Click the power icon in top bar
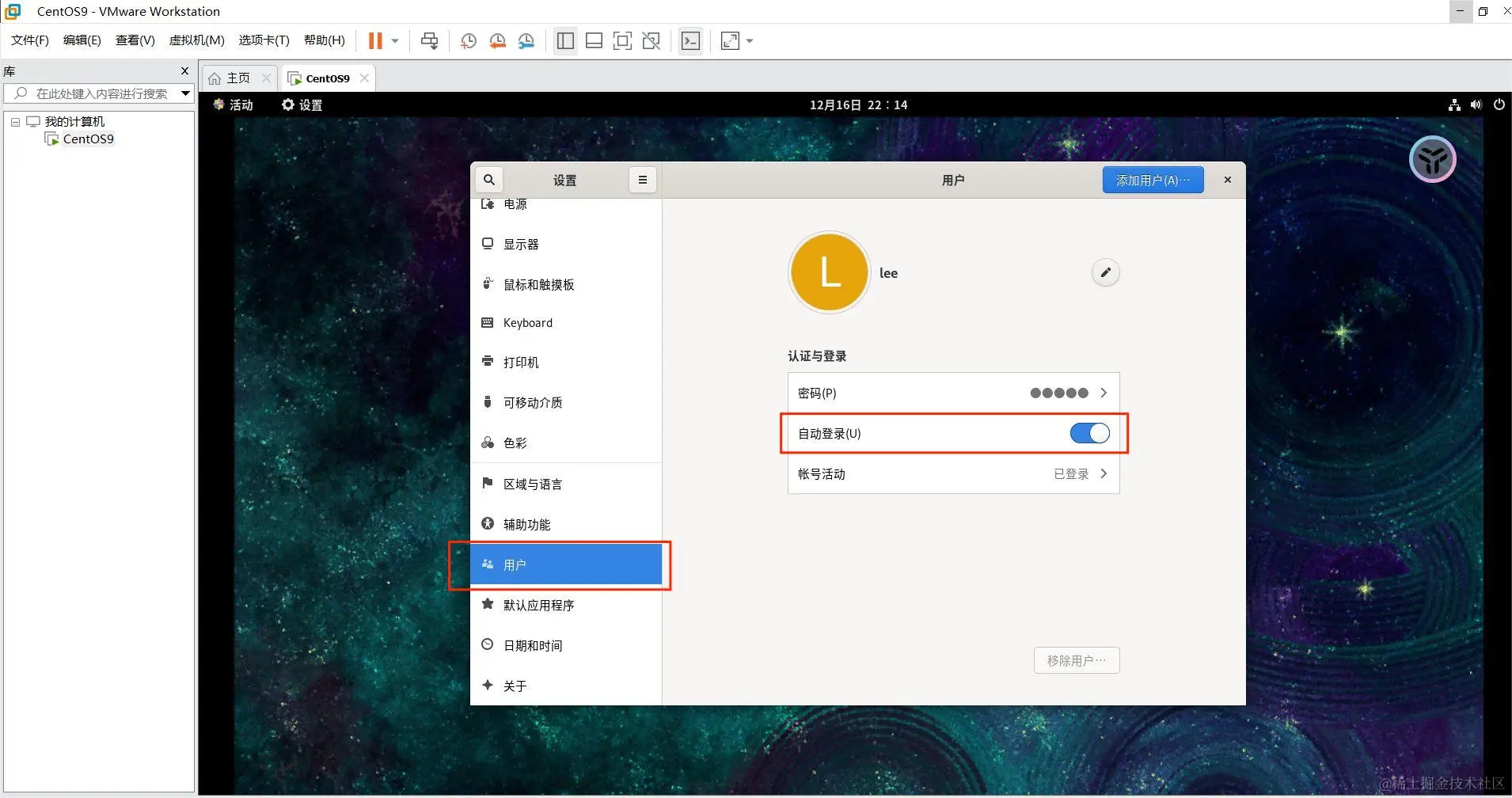 coord(1499,104)
